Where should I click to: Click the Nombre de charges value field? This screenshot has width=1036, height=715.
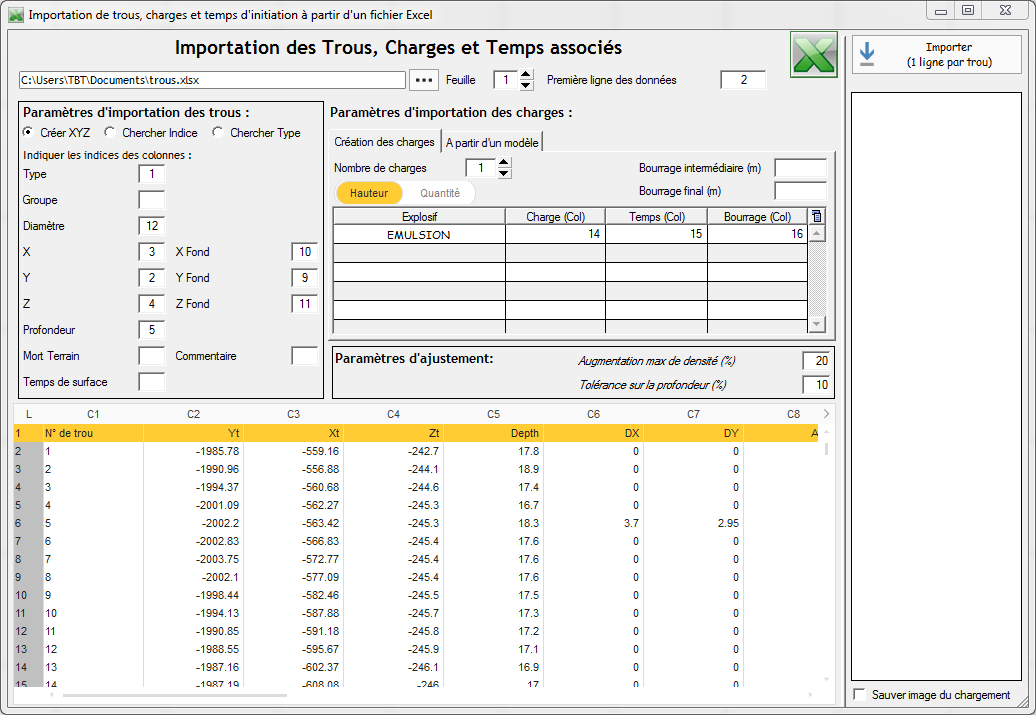click(x=481, y=168)
